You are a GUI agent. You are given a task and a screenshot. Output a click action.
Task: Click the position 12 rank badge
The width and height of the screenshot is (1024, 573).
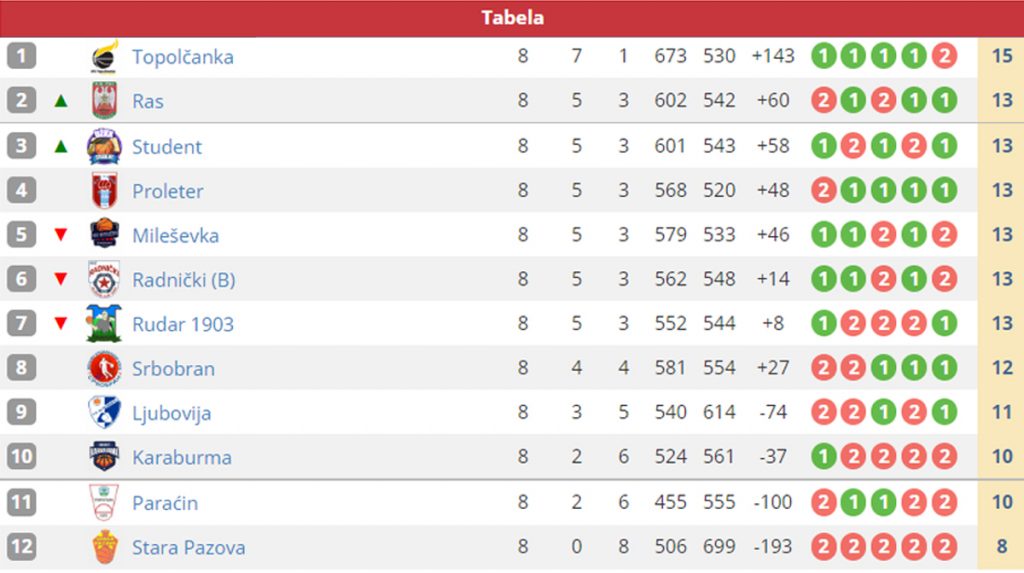click(21, 547)
